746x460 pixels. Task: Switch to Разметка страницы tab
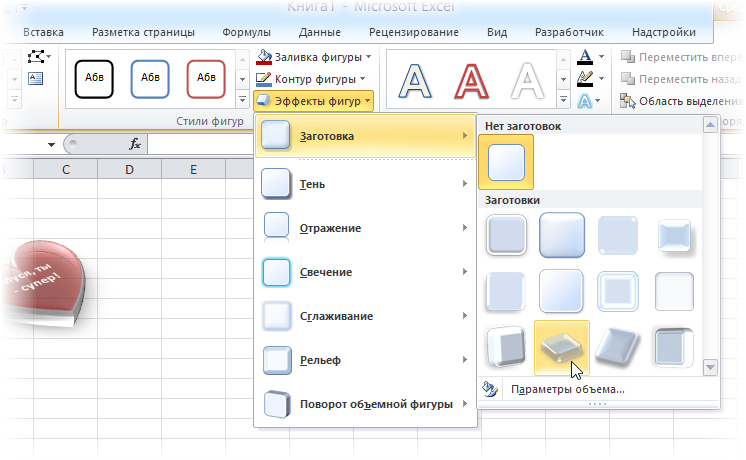[143, 32]
